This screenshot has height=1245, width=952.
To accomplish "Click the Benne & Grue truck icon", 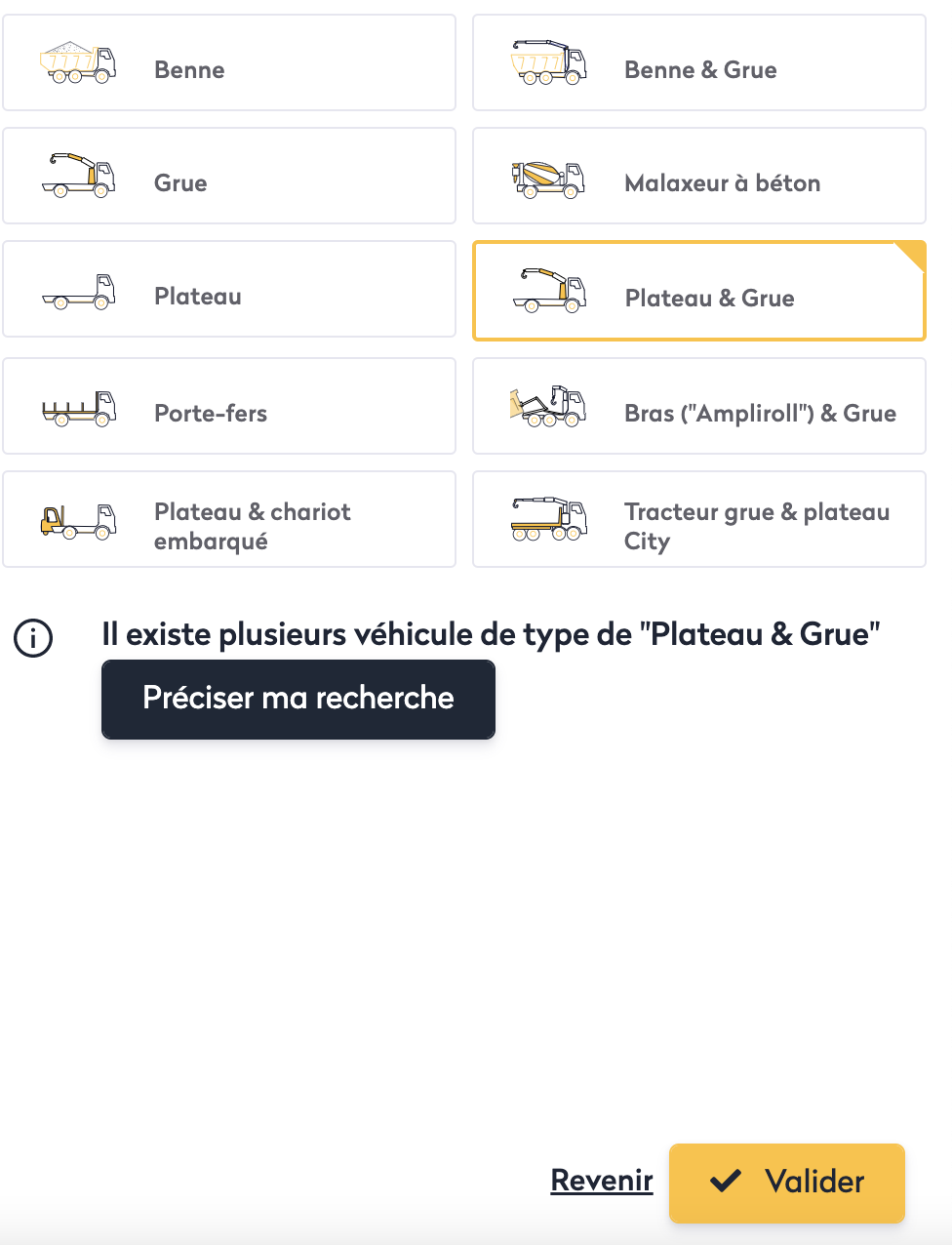I will click(548, 63).
